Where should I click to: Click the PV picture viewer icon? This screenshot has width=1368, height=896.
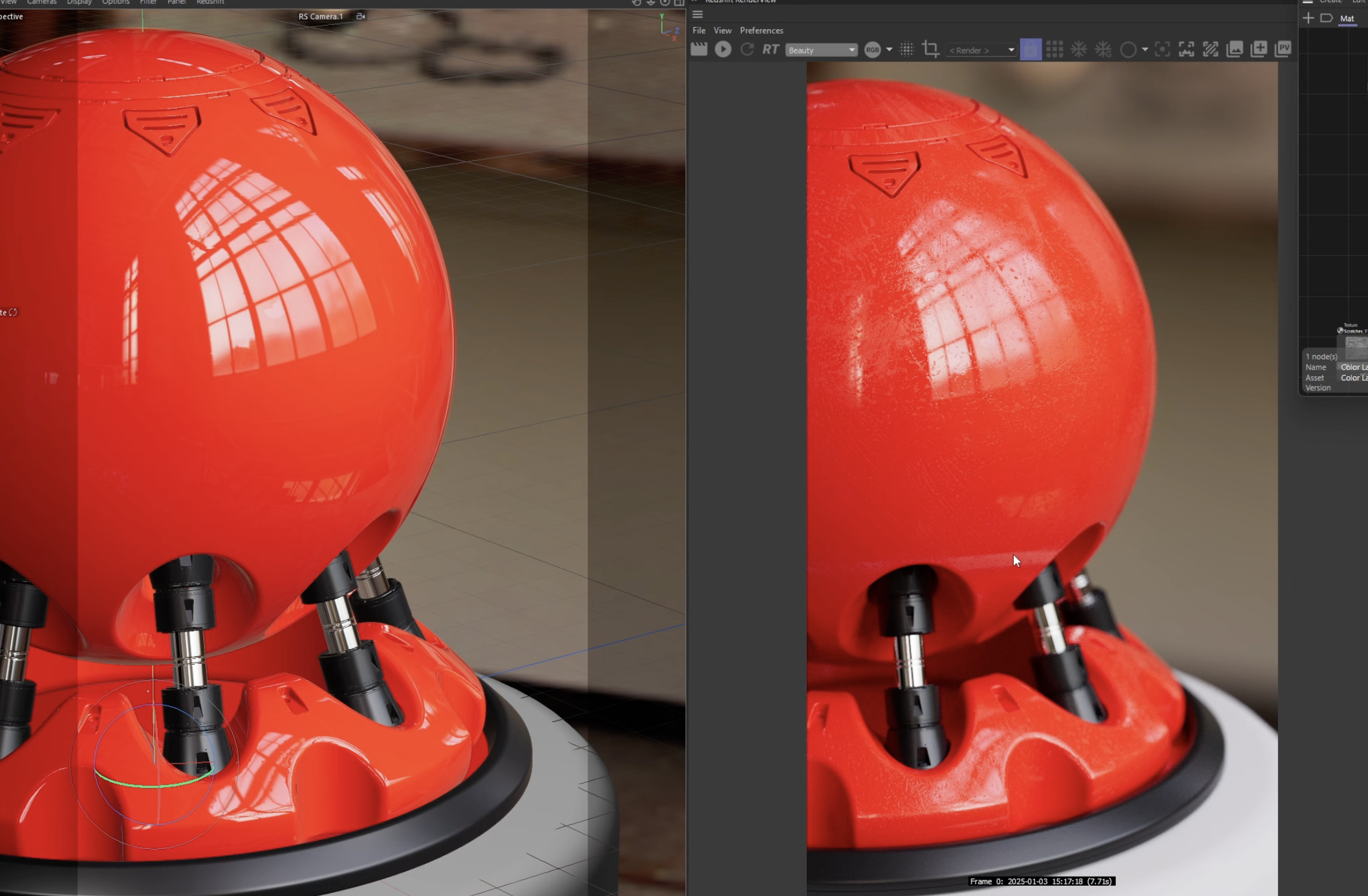coord(1283,49)
